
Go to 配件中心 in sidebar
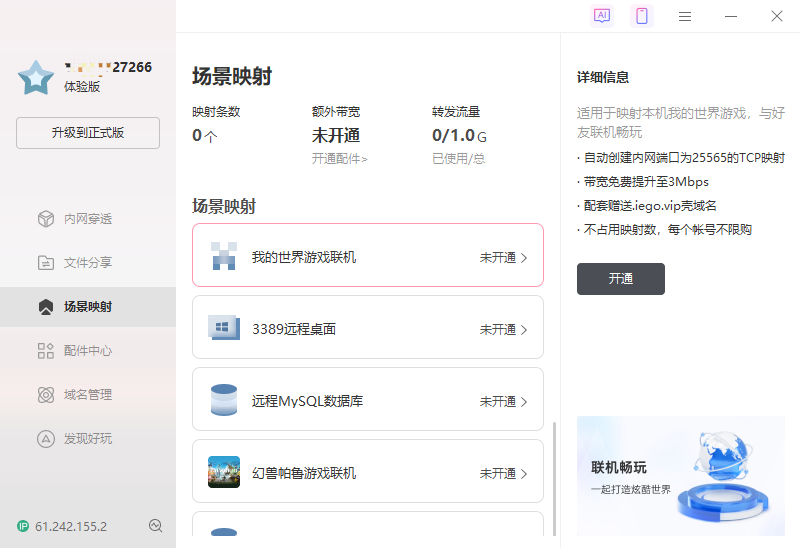click(87, 351)
